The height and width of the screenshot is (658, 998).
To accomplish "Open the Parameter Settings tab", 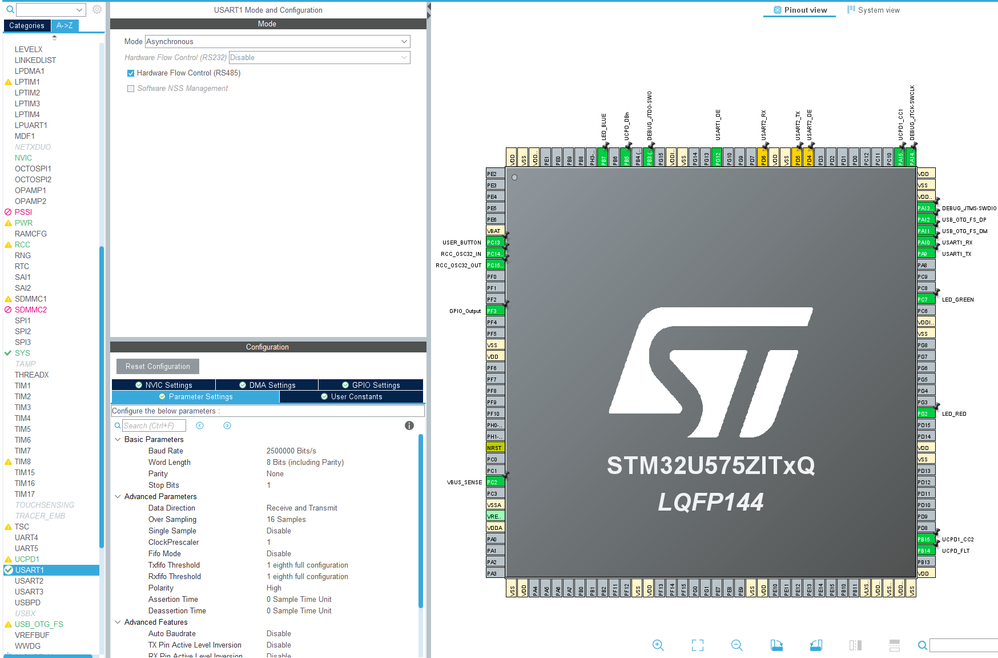I will tap(195, 396).
